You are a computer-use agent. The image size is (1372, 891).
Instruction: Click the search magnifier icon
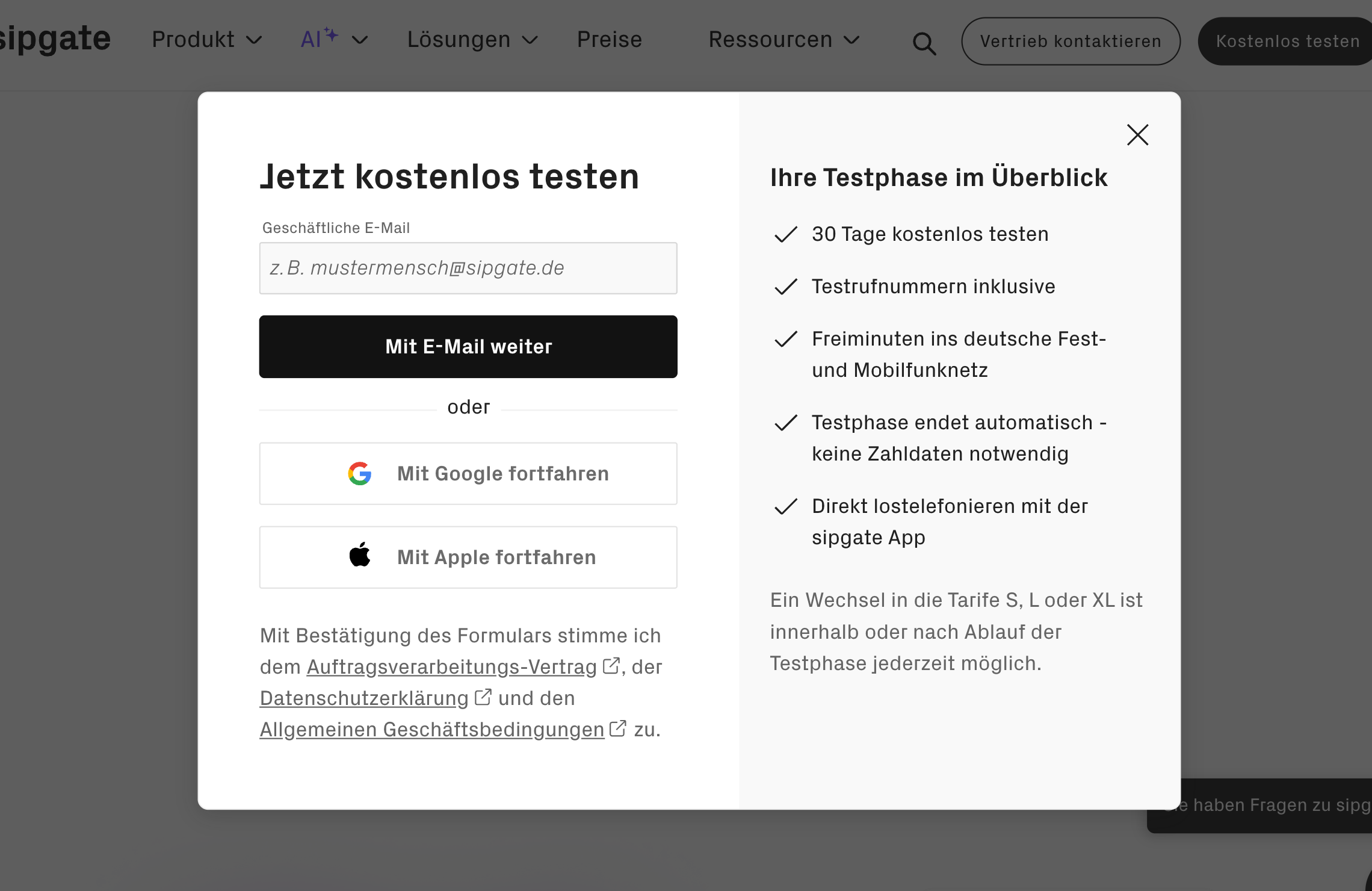(x=924, y=43)
